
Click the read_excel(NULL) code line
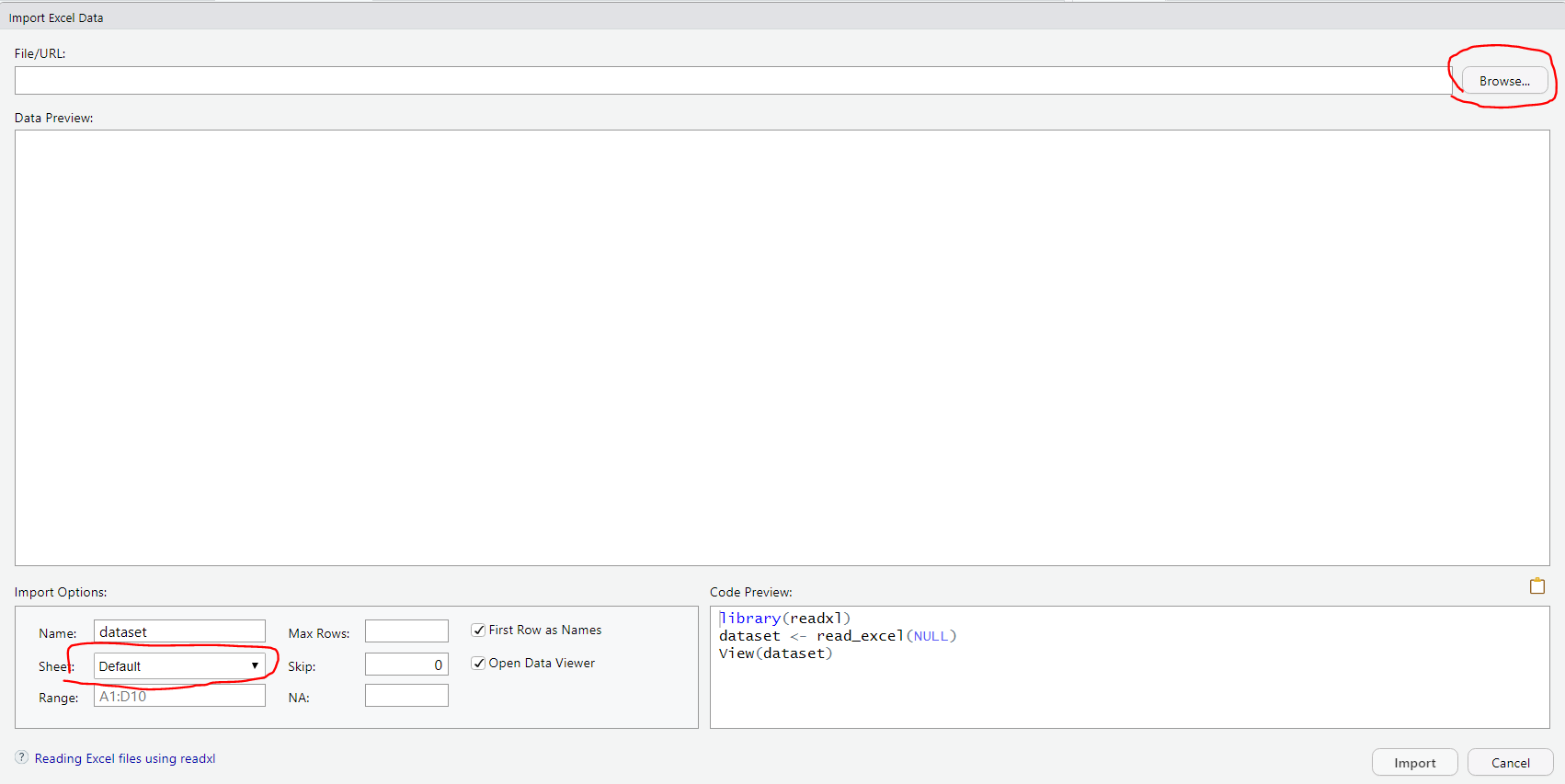(x=838, y=636)
